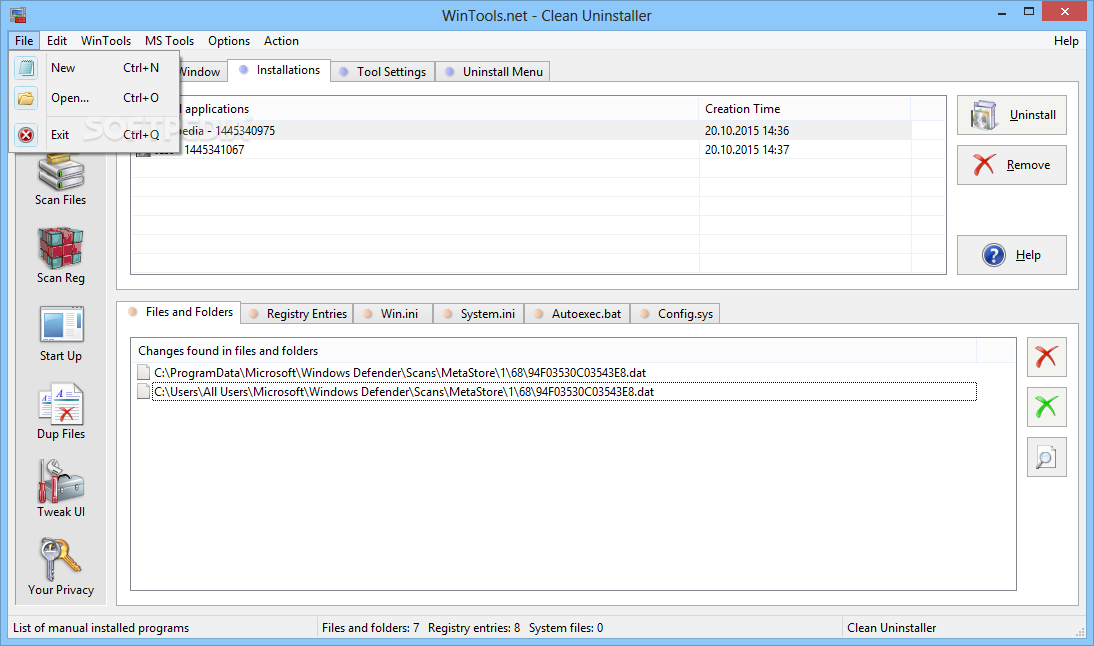Open the Scan Reg tool
1094x646 pixels.
pos(61,255)
